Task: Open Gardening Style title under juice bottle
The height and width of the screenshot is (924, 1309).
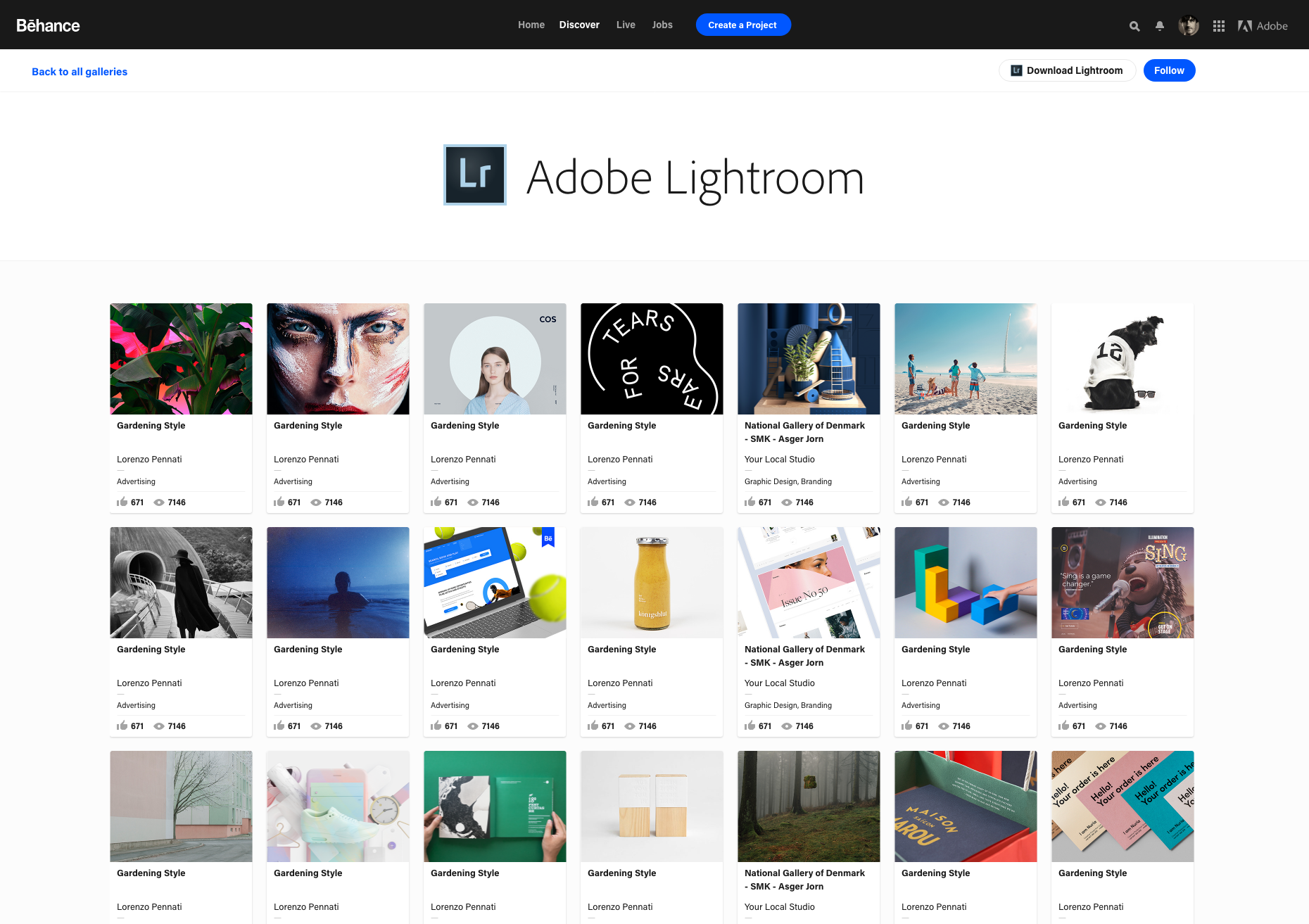Action: tap(621, 650)
